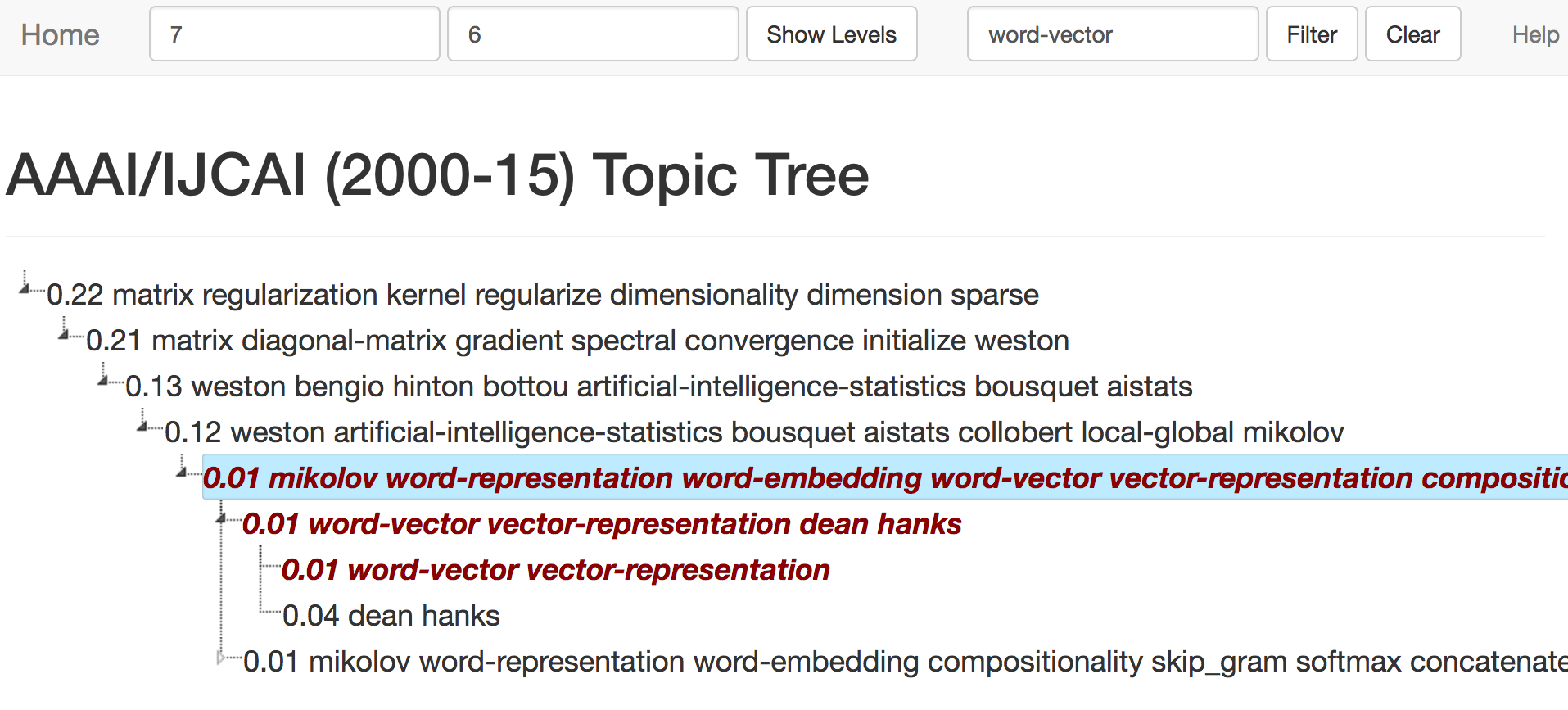Collapse the 0.13 weston bengio node

(x=103, y=379)
